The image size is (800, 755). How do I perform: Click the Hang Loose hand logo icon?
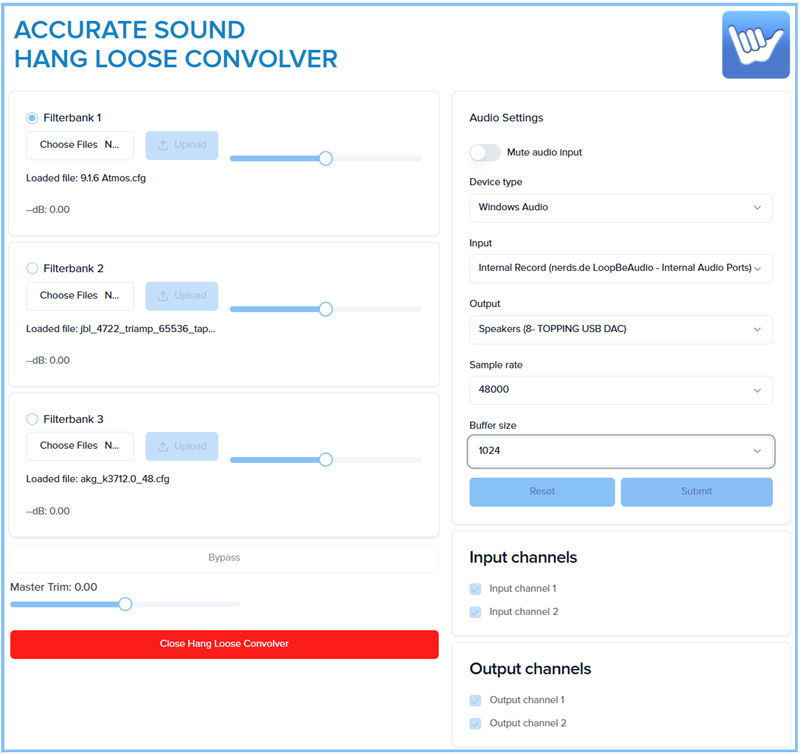click(755, 45)
